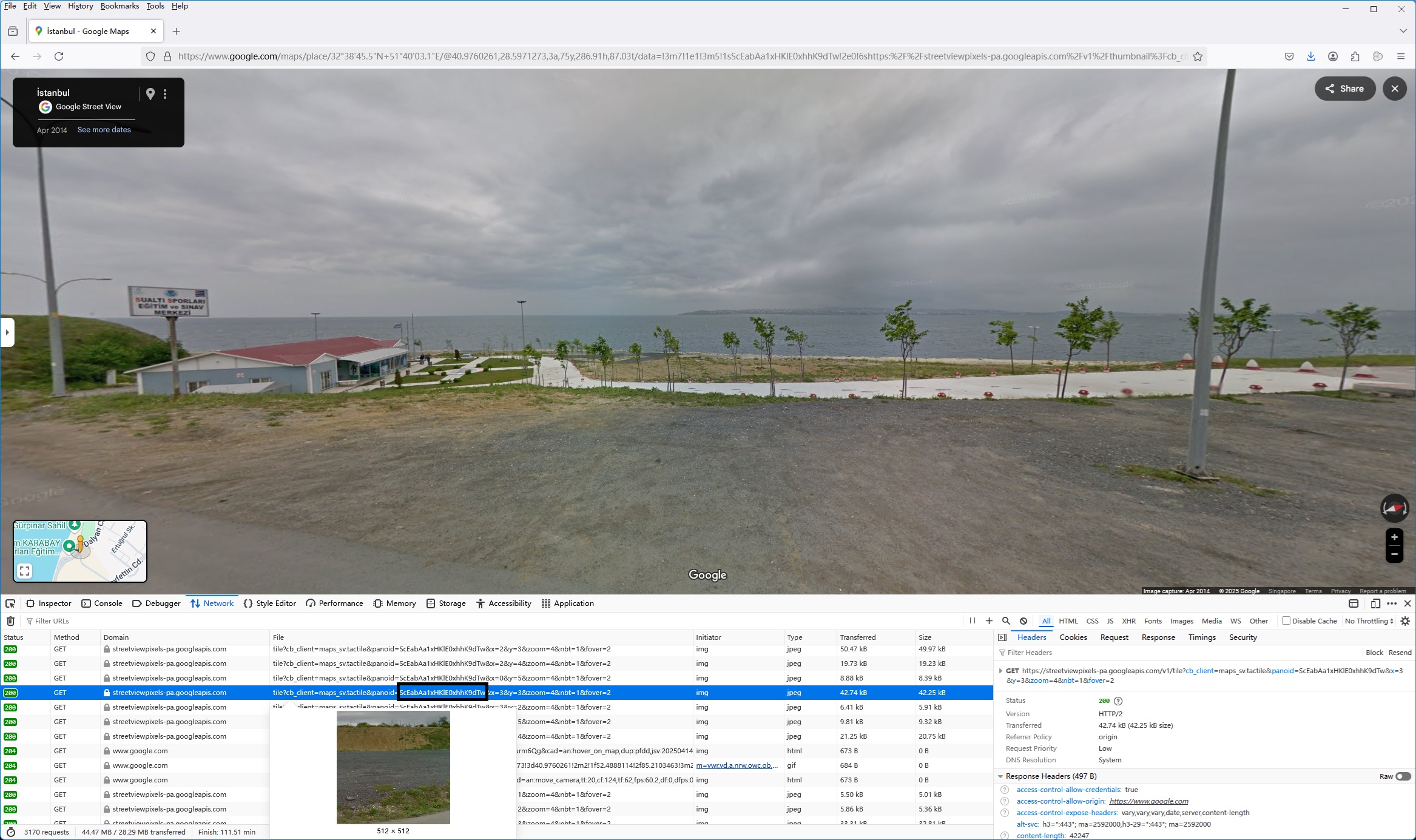Screen dimensions: 1416x840
Task: Open request blocking panel icon
Action: (x=1023, y=621)
